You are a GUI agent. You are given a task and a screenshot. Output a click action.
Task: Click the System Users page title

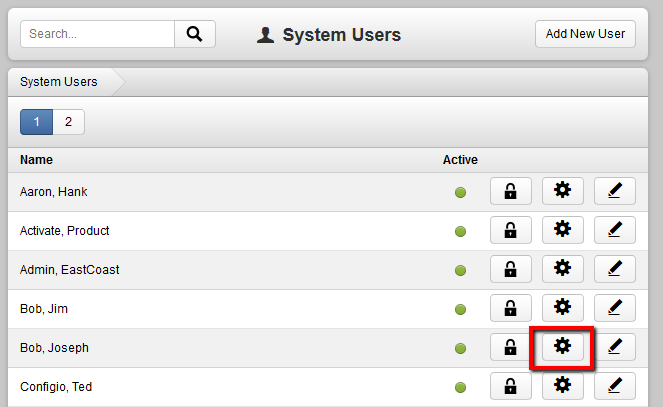point(342,35)
